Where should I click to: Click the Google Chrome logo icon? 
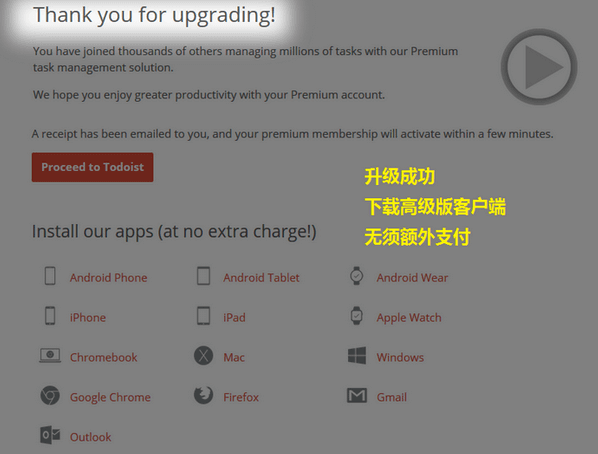click(x=50, y=395)
